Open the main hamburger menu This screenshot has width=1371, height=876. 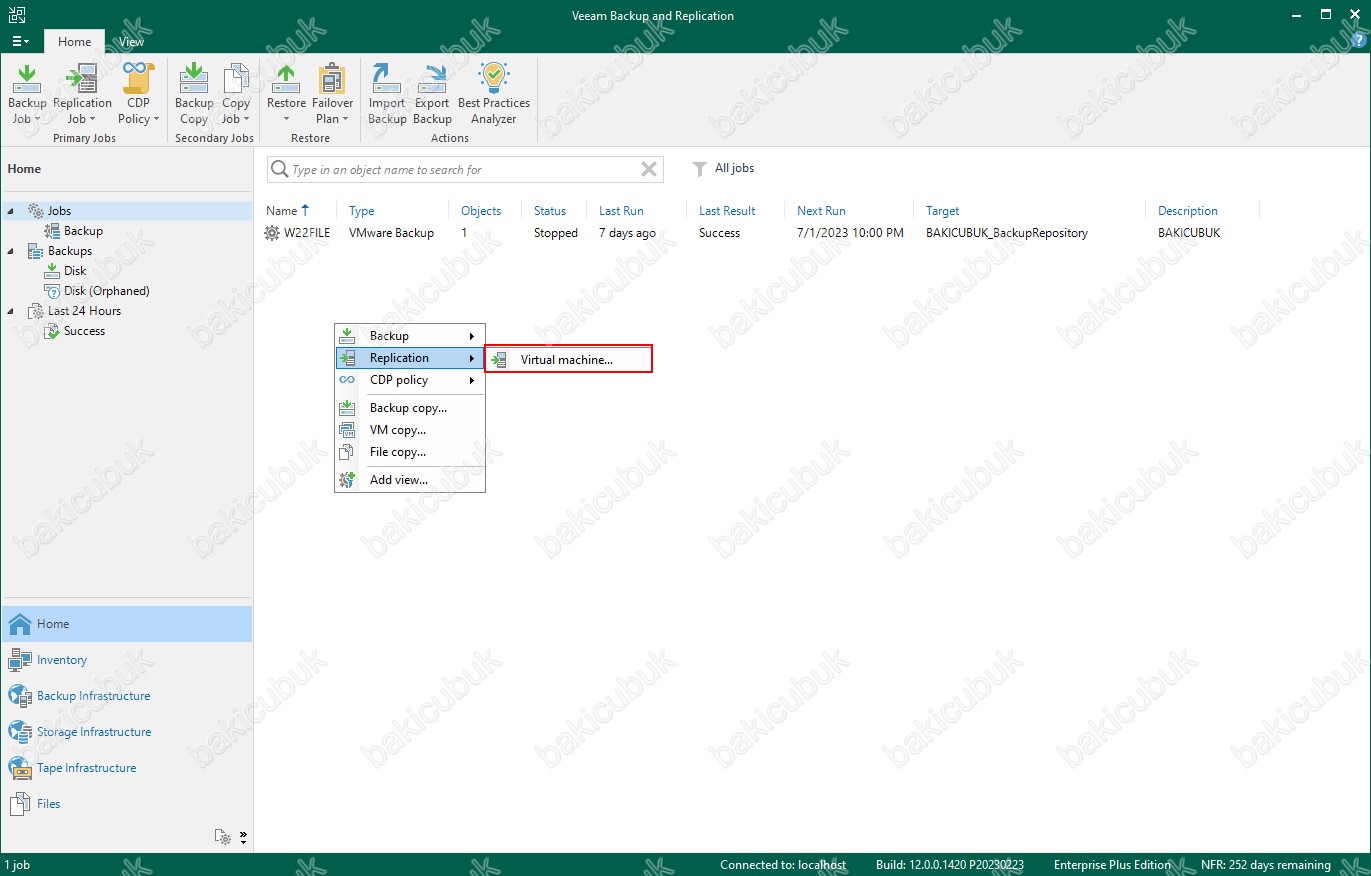click(19, 41)
